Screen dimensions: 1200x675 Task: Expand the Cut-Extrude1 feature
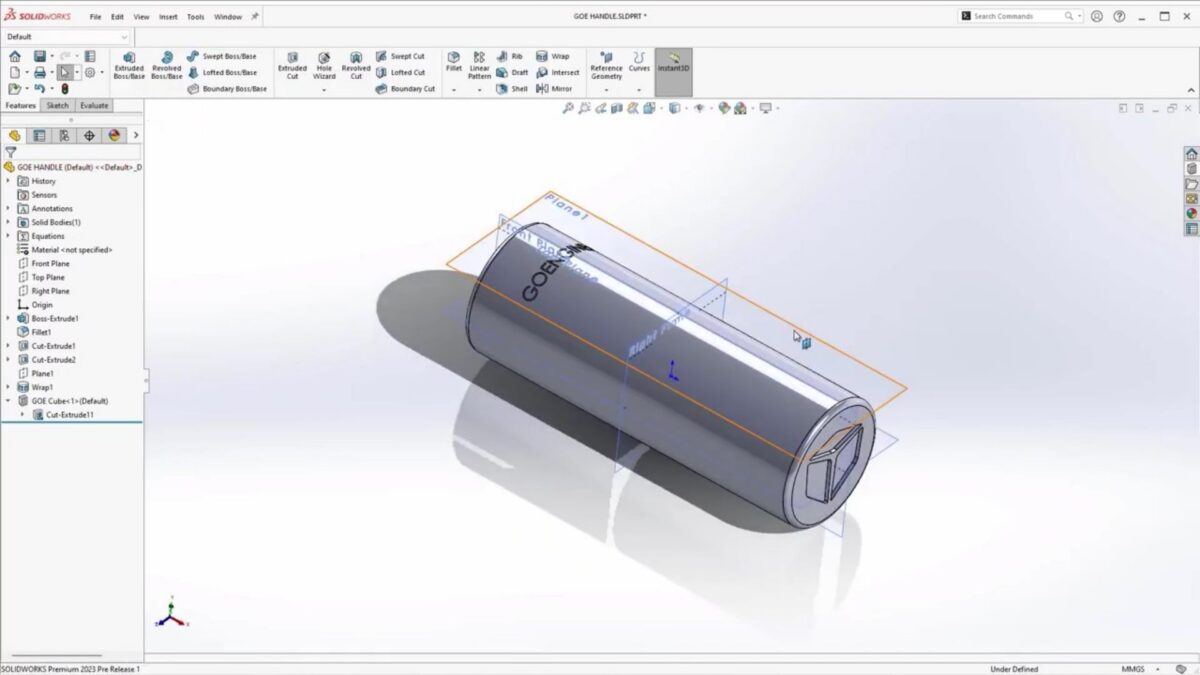8,346
